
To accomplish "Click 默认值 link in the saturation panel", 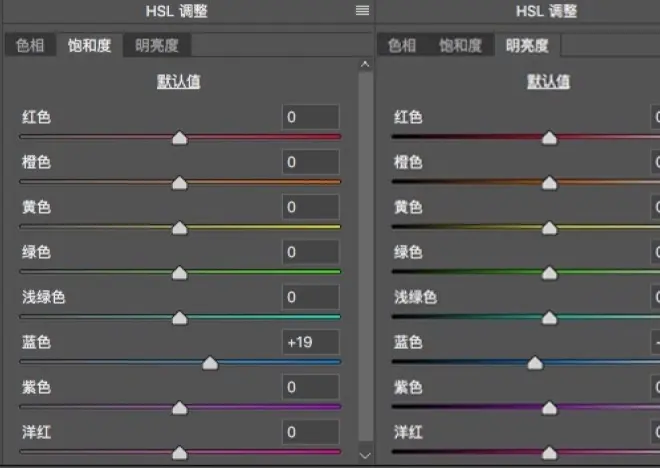I will pyautogui.click(x=178, y=81).
